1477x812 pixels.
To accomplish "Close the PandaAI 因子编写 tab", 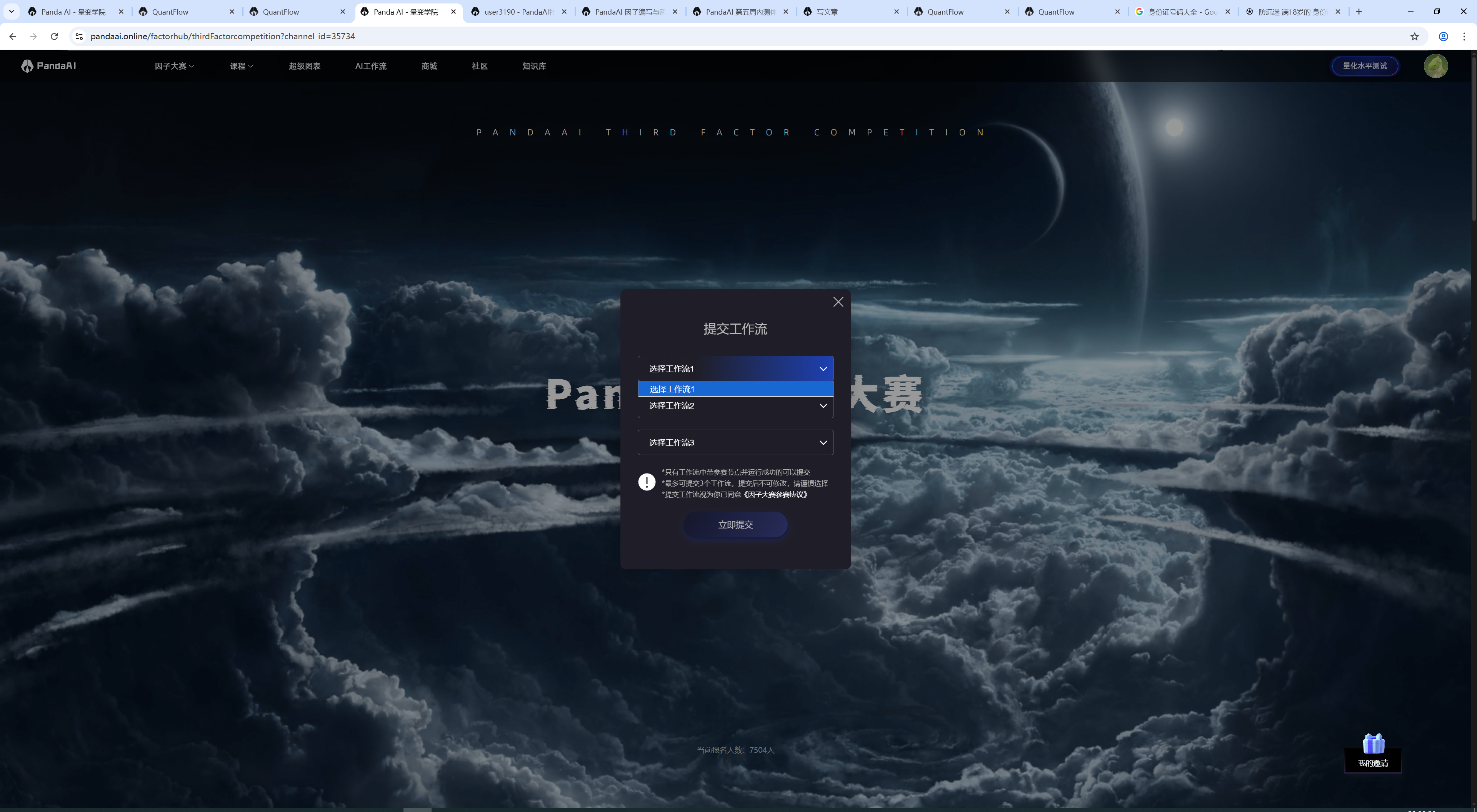I will (675, 12).
